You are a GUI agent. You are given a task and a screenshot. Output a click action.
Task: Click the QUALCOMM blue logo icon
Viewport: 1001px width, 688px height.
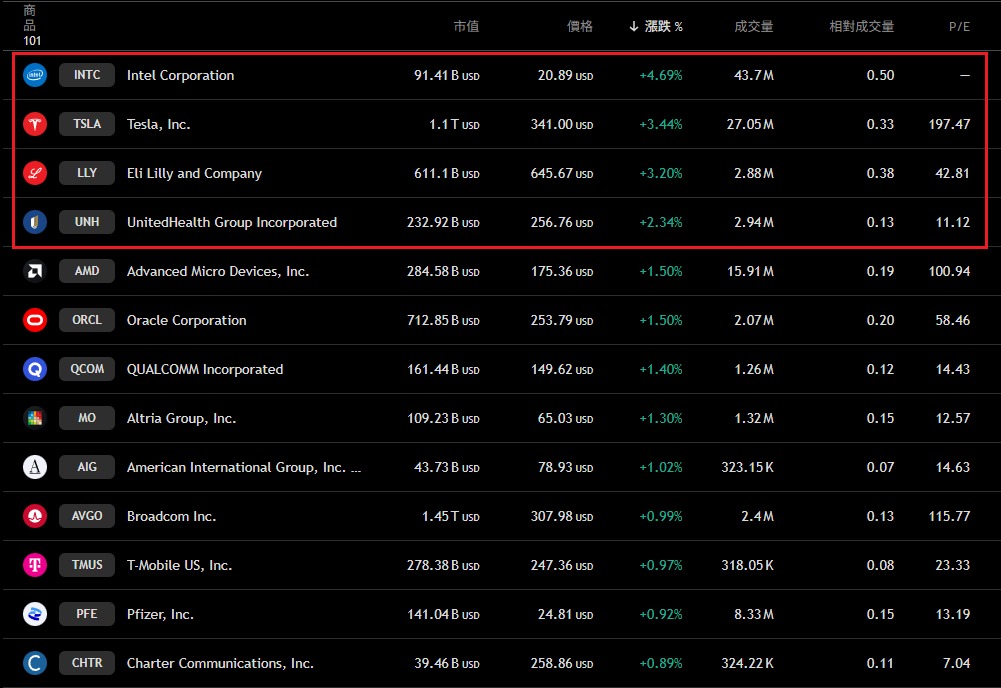coord(35,369)
